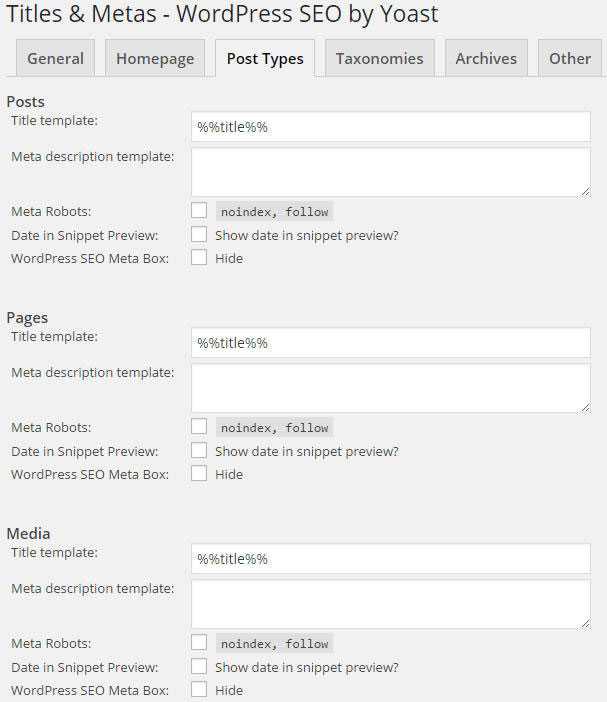Open the Other tab
Screen dimensions: 607x702
pos(570,58)
